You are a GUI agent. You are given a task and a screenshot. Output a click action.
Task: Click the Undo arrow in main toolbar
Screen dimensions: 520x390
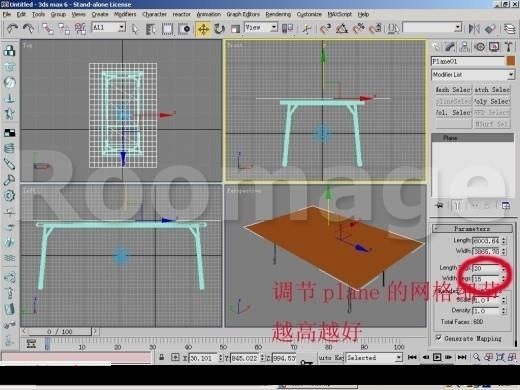point(12,29)
